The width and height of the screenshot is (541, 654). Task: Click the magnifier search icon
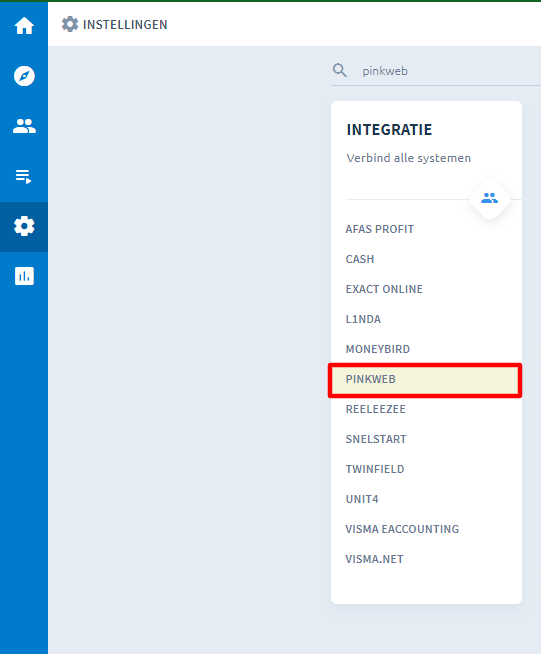[340, 70]
